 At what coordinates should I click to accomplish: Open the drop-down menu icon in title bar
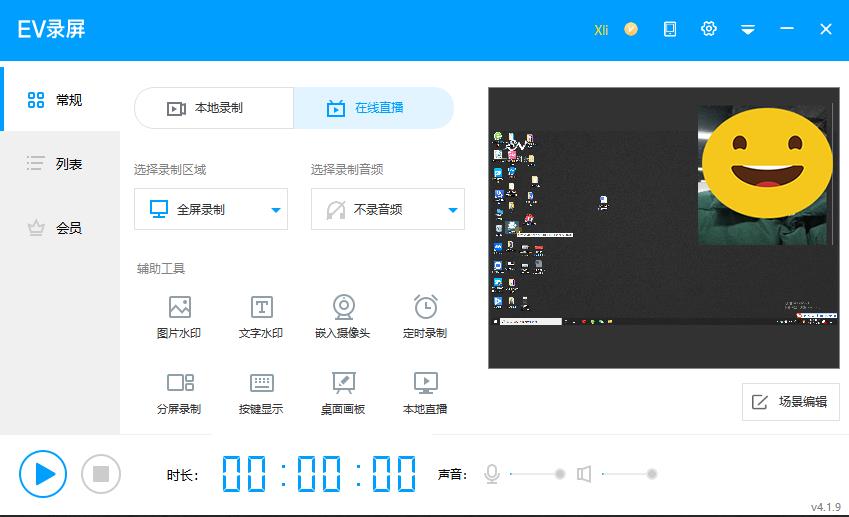(x=748, y=30)
